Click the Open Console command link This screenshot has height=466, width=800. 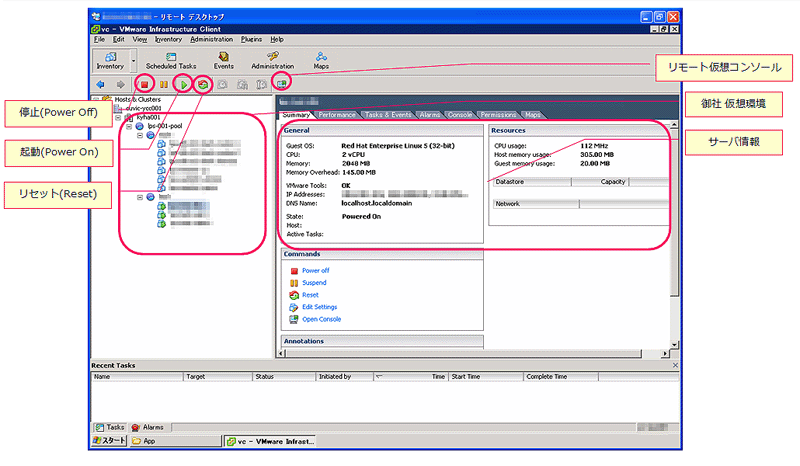click(321, 319)
